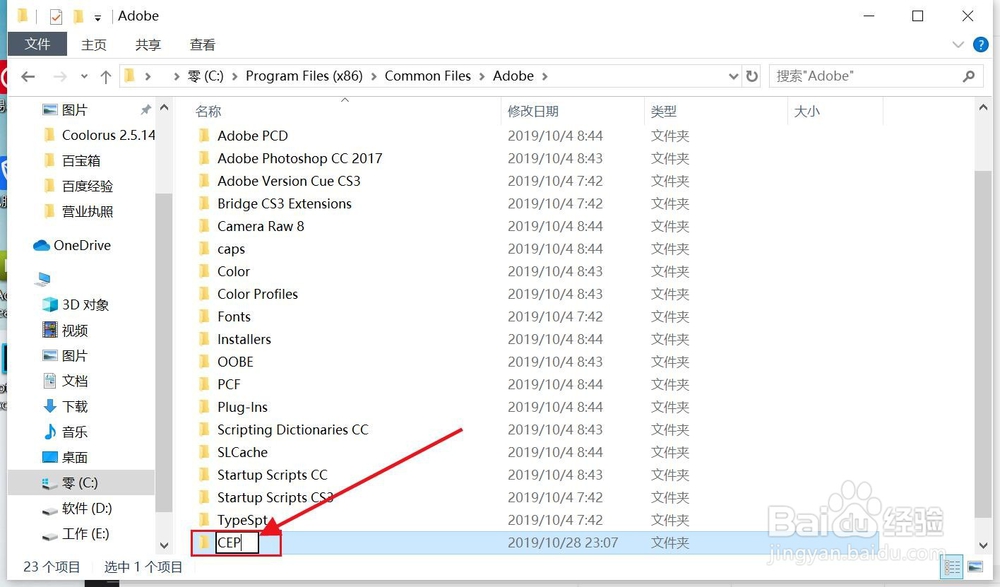Open the 主页 ribbon tab
The image size is (1000, 587).
94,45
